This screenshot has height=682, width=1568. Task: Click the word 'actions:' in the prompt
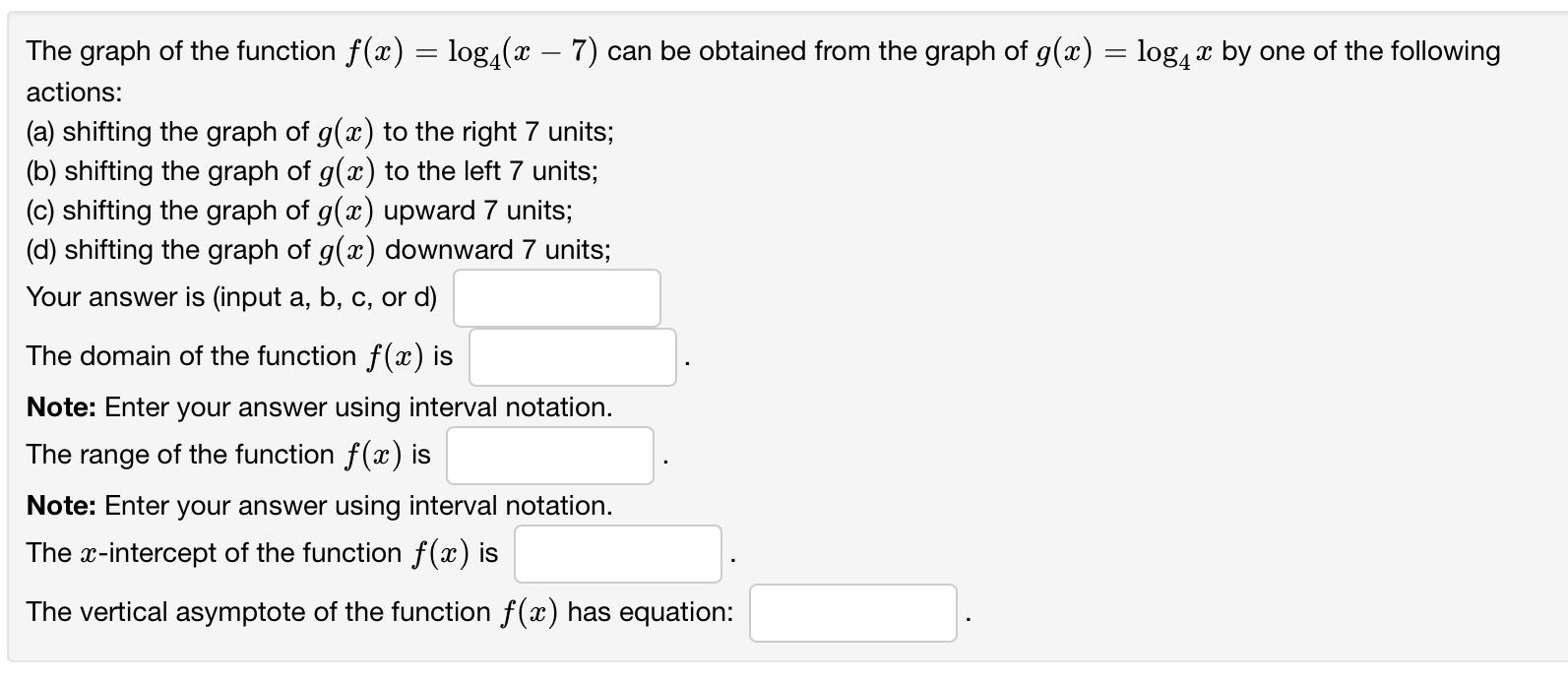75,93
